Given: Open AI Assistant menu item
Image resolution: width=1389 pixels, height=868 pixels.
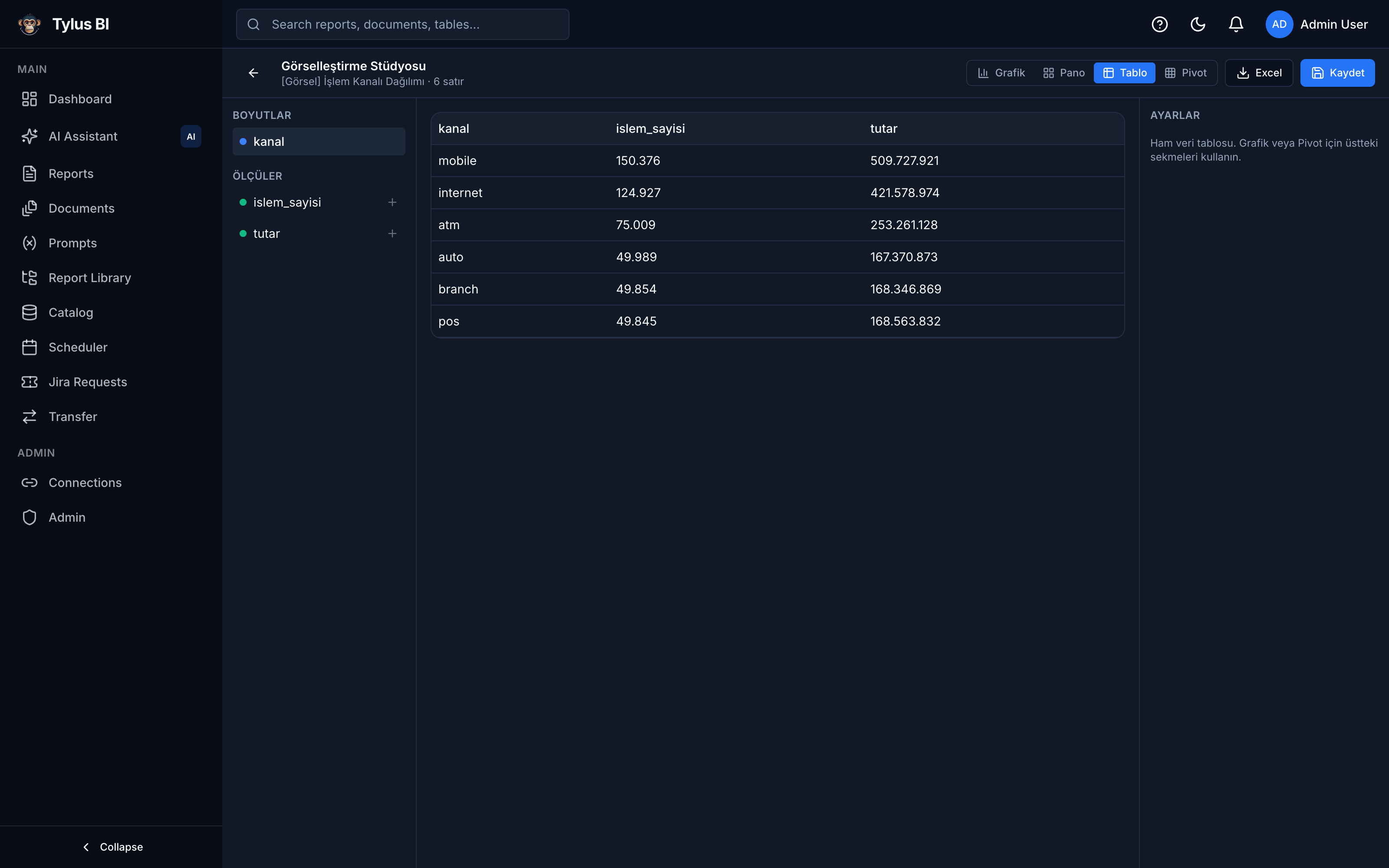Looking at the screenshot, I should (x=82, y=136).
